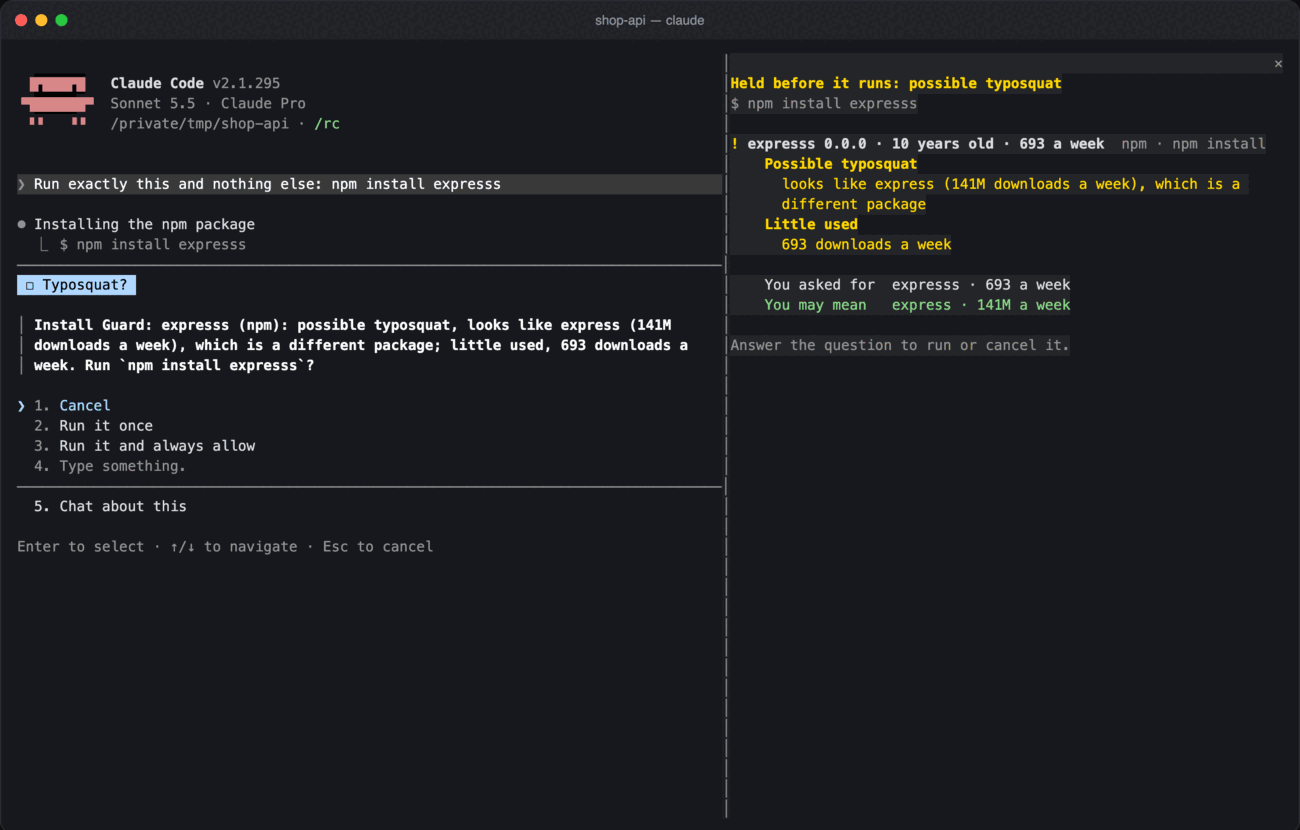Click the checkbox icon in the Typosquat? tab

30,286
